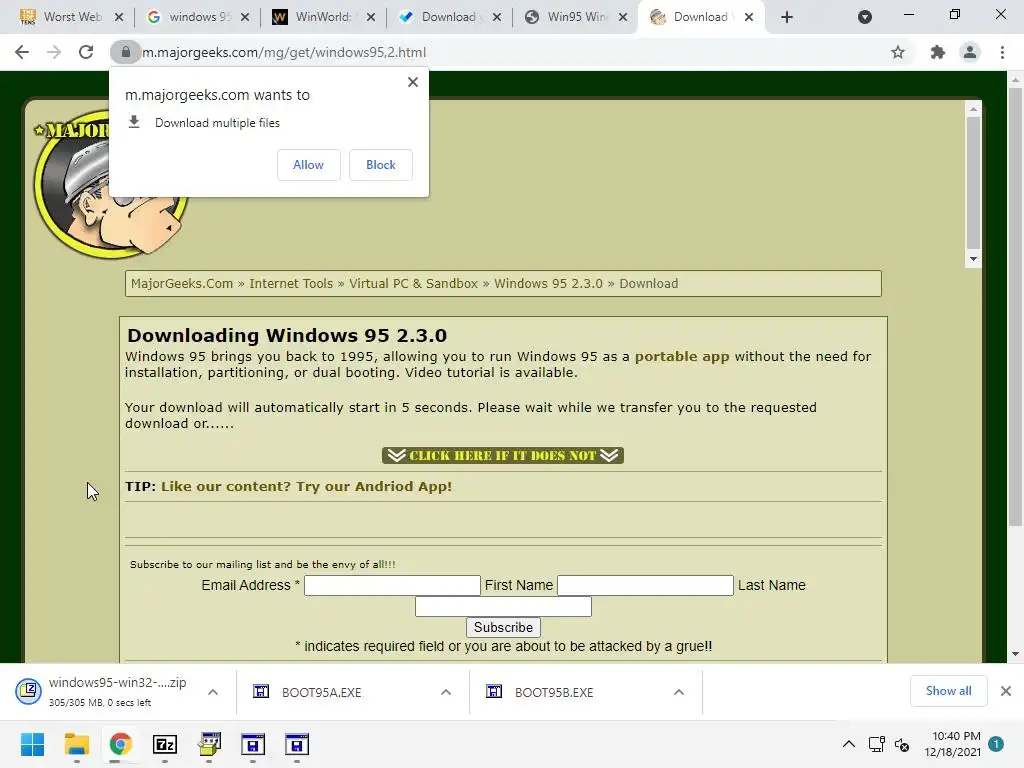The width and height of the screenshot is (1024, 768).
Task: Click the MajorGeeks.Com breadcrumb link
Action: (x=182, y=283)
